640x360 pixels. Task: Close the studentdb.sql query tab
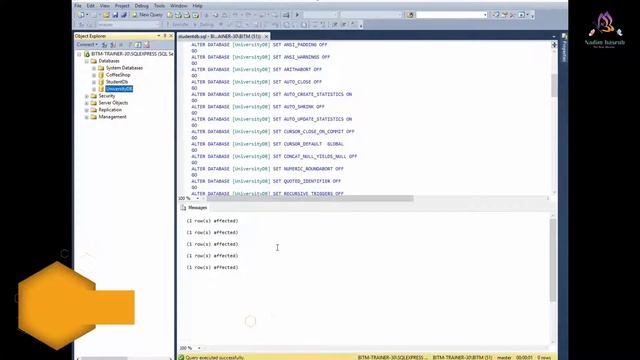266,36
